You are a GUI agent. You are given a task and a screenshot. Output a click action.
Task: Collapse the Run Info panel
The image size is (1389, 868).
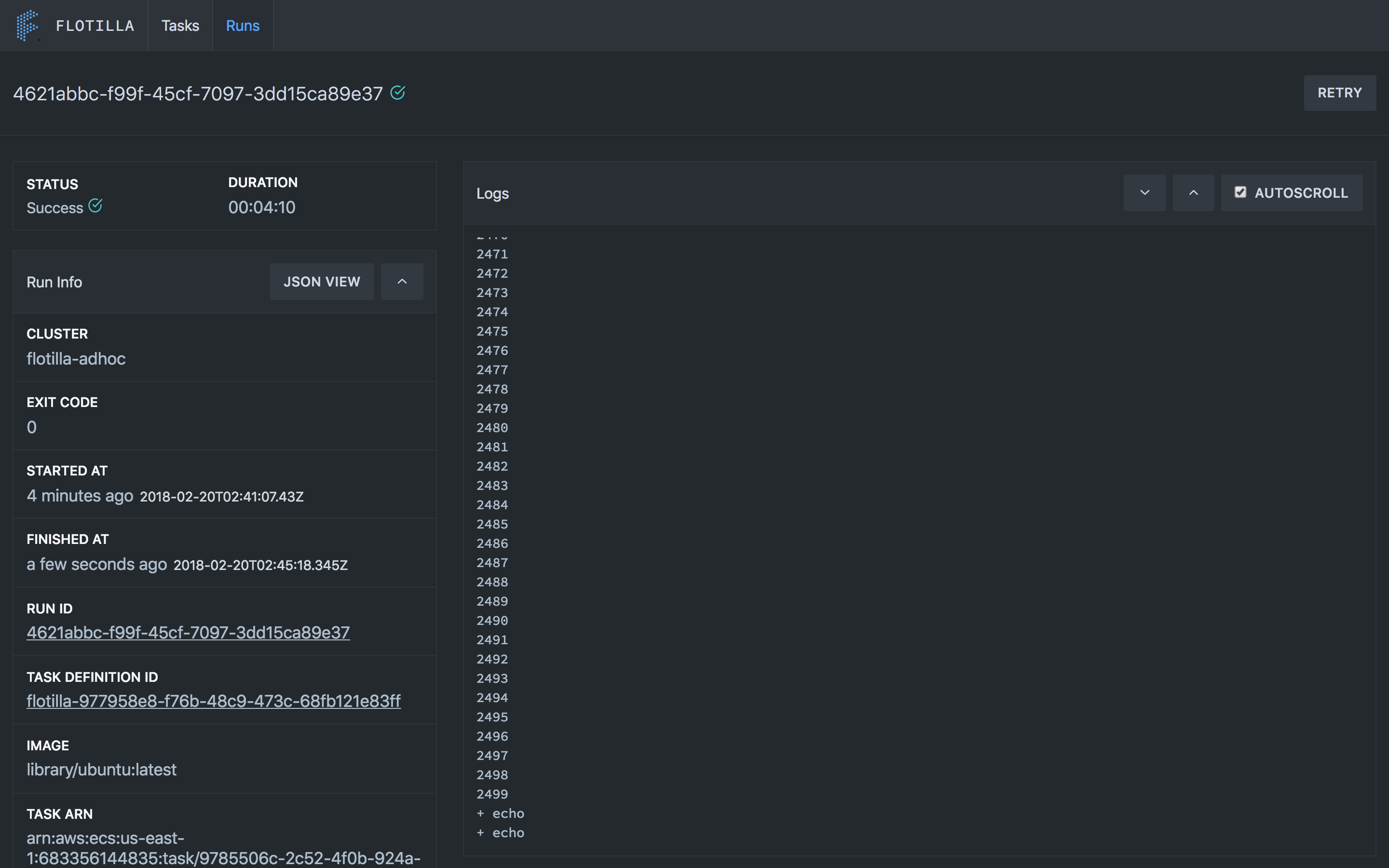coord(402,282)
